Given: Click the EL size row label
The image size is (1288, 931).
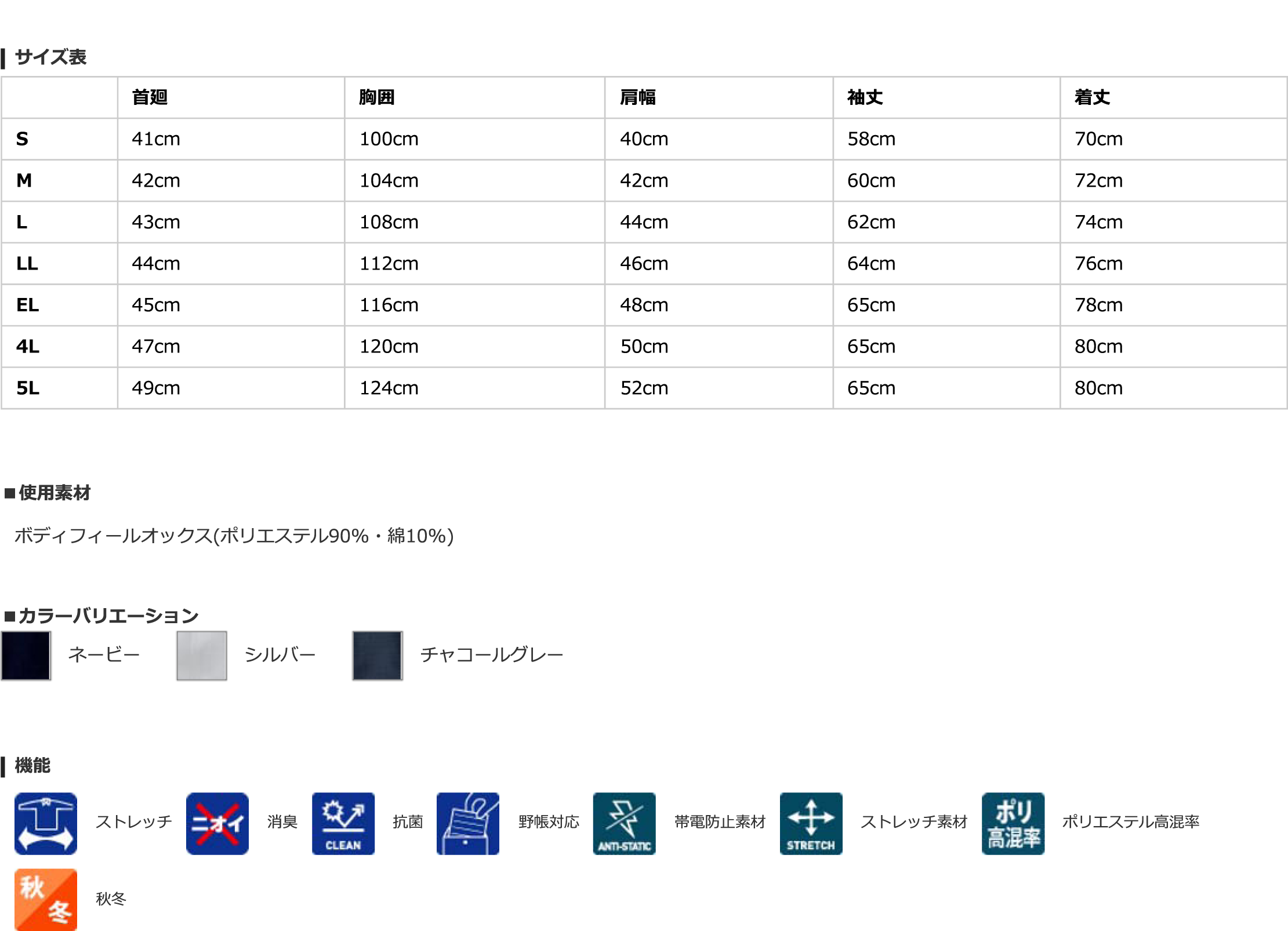Looking at the screenshot, I should pyautogui.click(x=27, y=305).
